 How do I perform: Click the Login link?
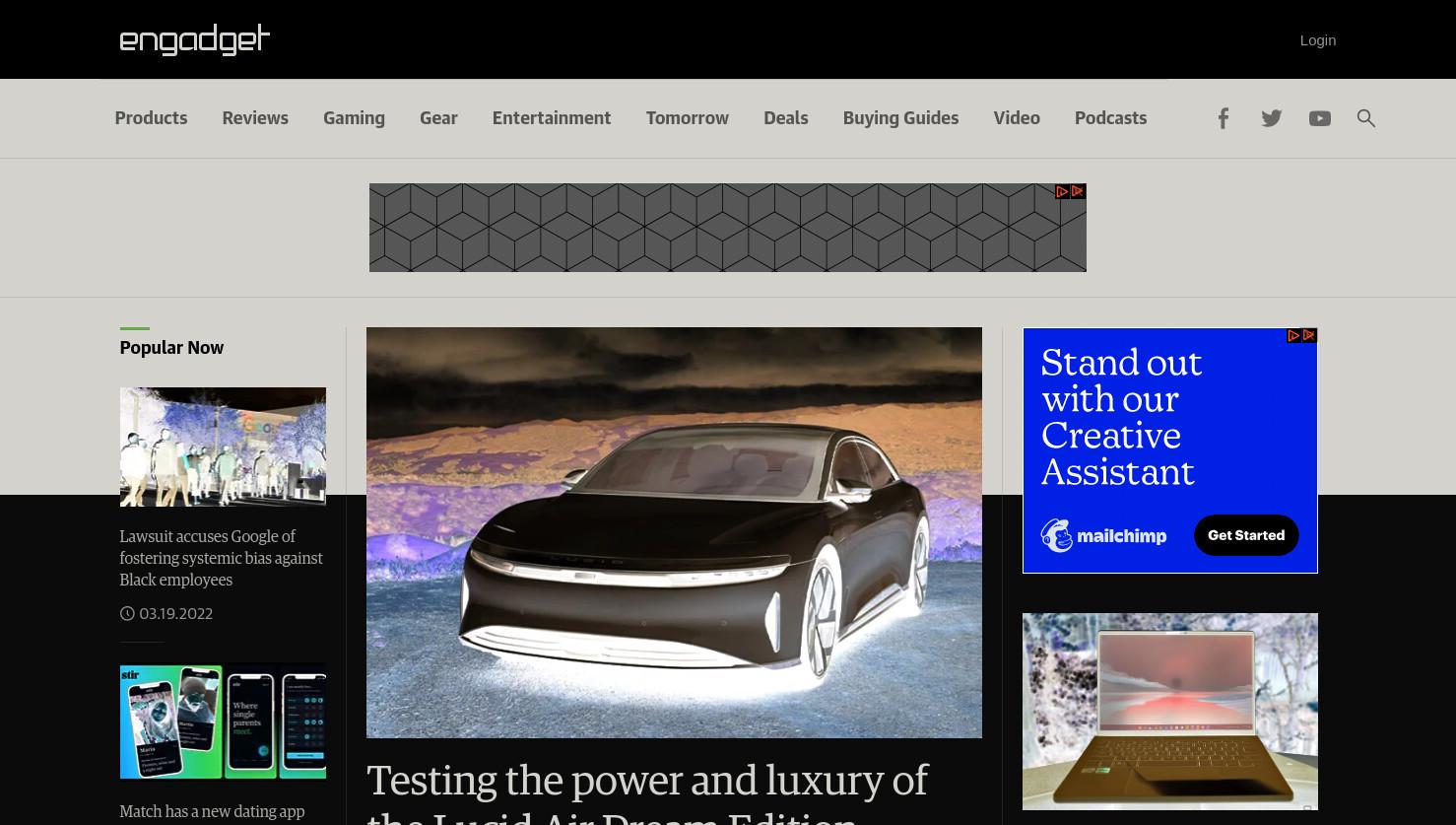pos(1318,40)
